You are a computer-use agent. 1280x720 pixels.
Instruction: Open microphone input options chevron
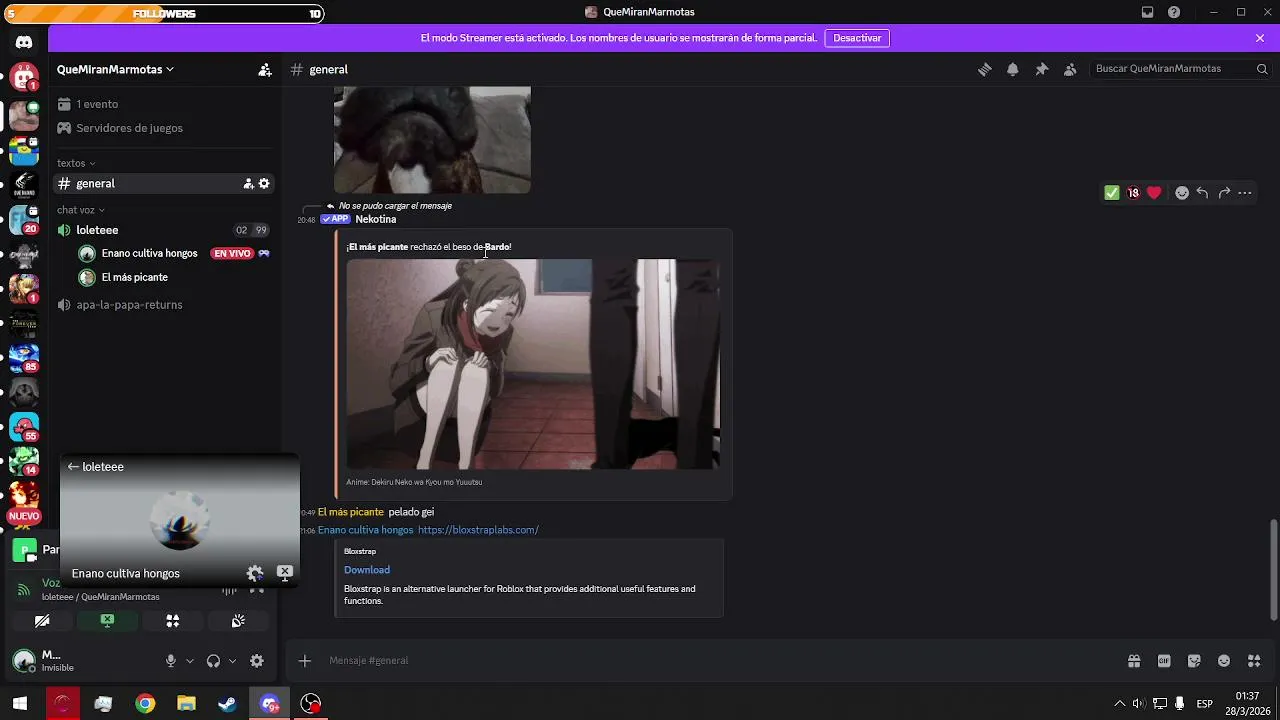[190, 661]
